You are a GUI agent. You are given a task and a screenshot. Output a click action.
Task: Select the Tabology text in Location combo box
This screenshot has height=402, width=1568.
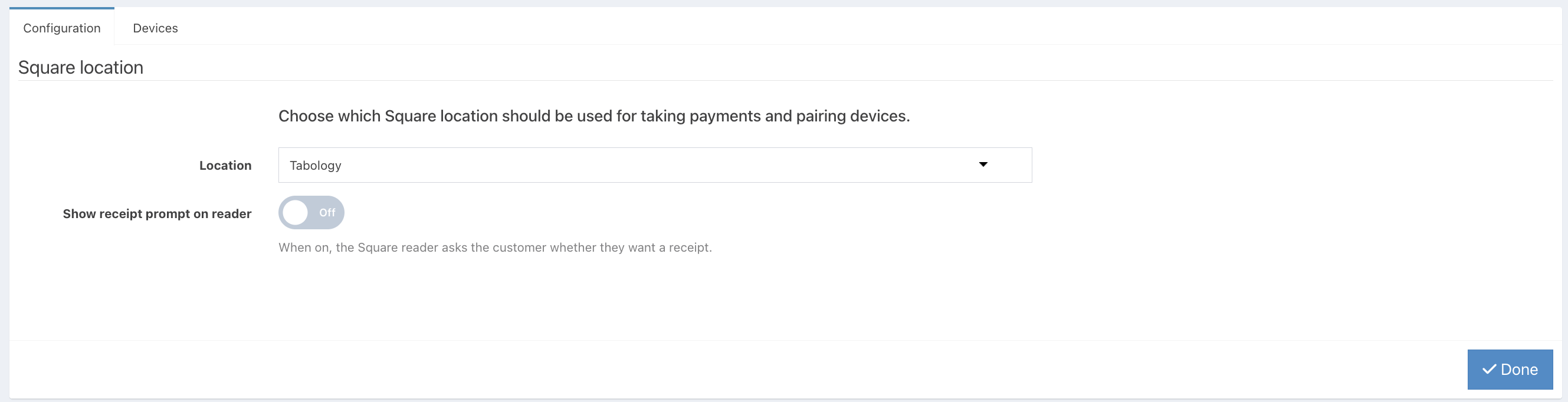point(315,166)
